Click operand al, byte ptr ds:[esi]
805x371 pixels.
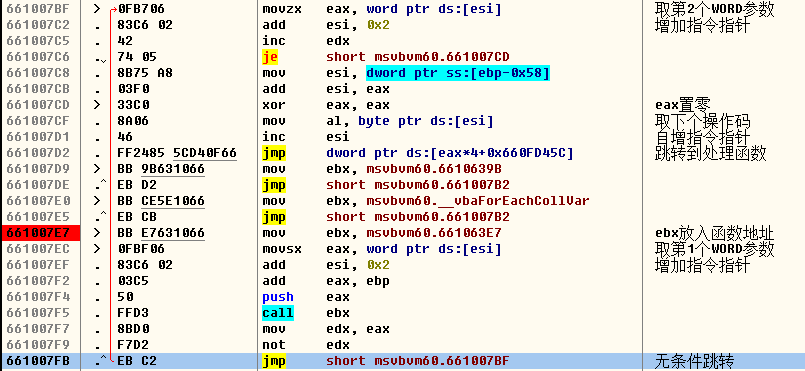[410, 121]
